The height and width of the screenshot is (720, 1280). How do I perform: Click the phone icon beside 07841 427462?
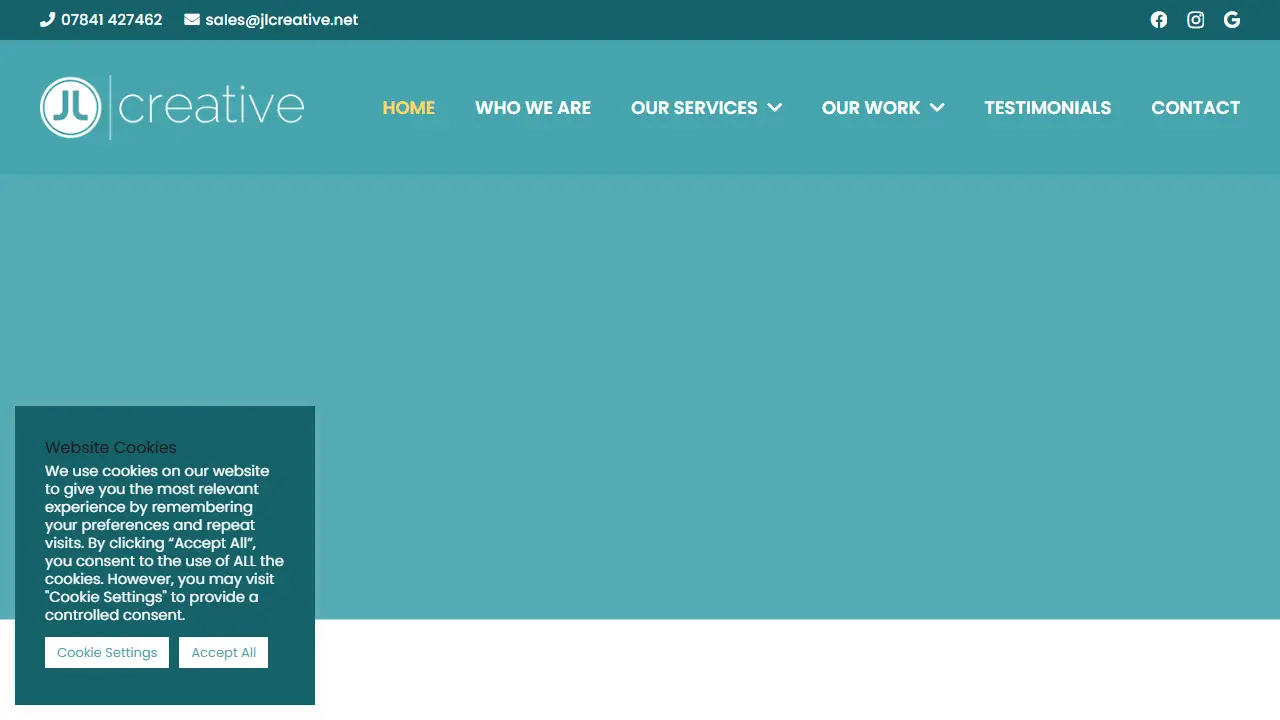coord(47,20)
